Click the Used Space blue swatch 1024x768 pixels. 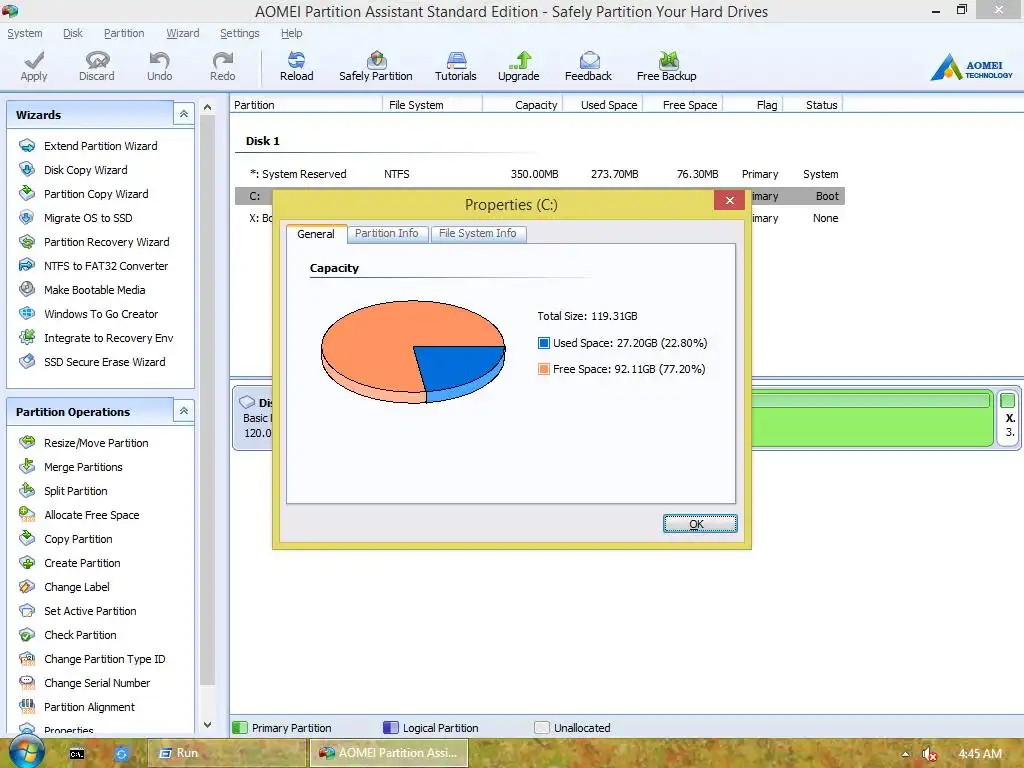click(x=543, y=343)
